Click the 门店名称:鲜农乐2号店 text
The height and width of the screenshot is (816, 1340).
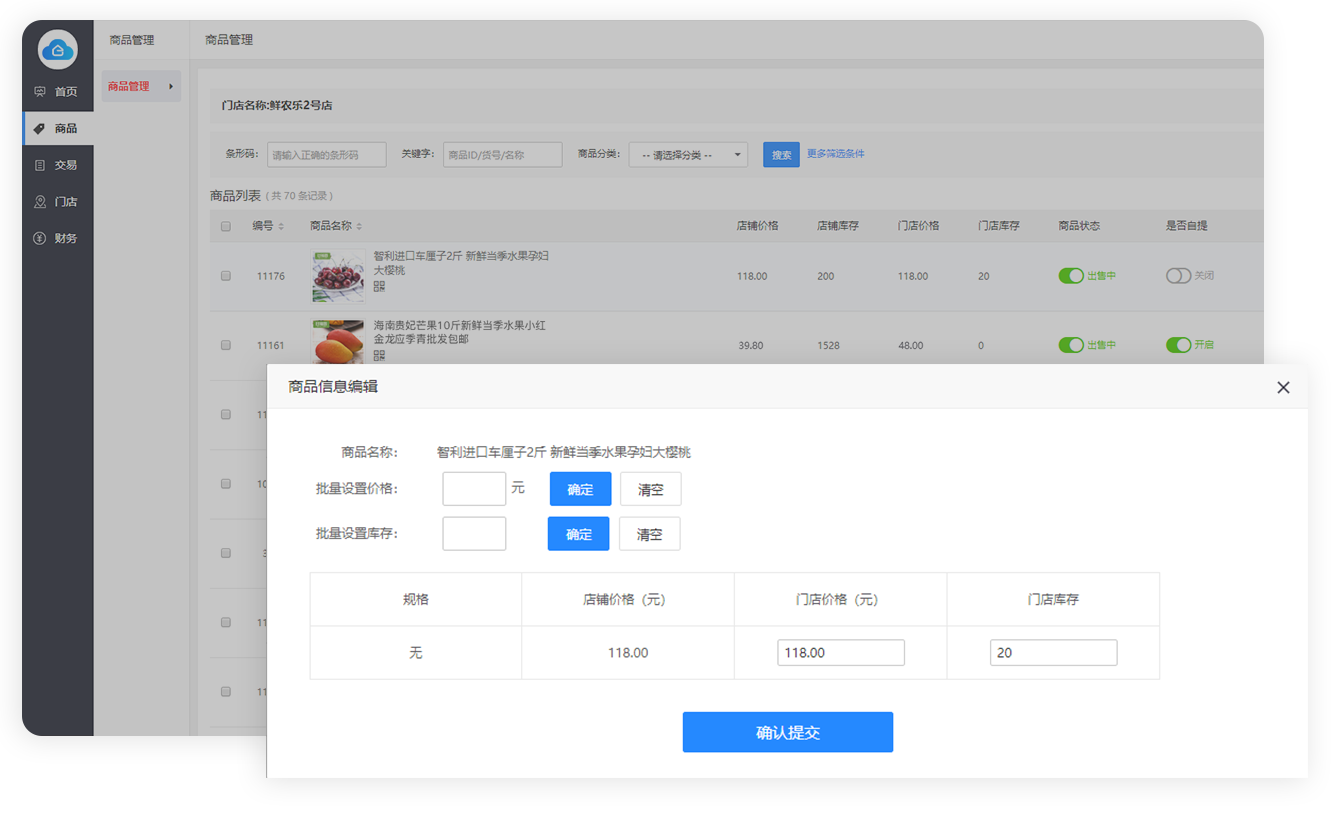pos(277,105)
